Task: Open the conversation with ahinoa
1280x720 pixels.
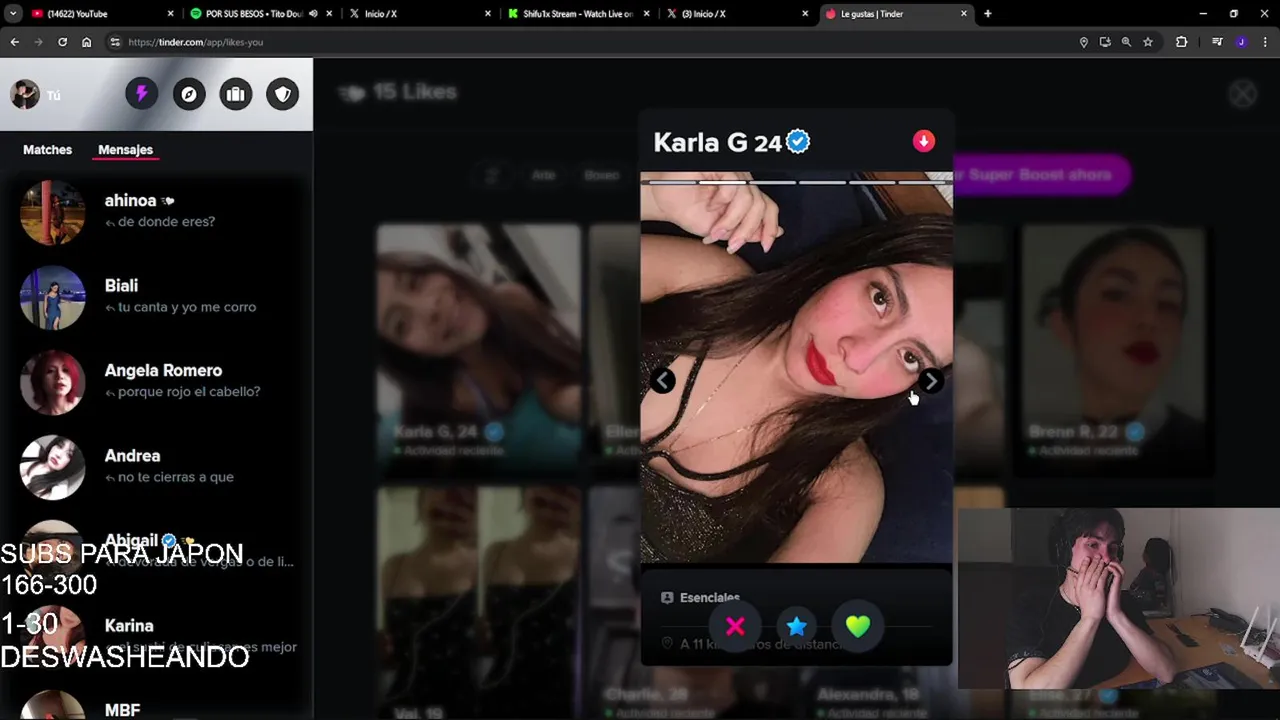Action: point(156,212)
